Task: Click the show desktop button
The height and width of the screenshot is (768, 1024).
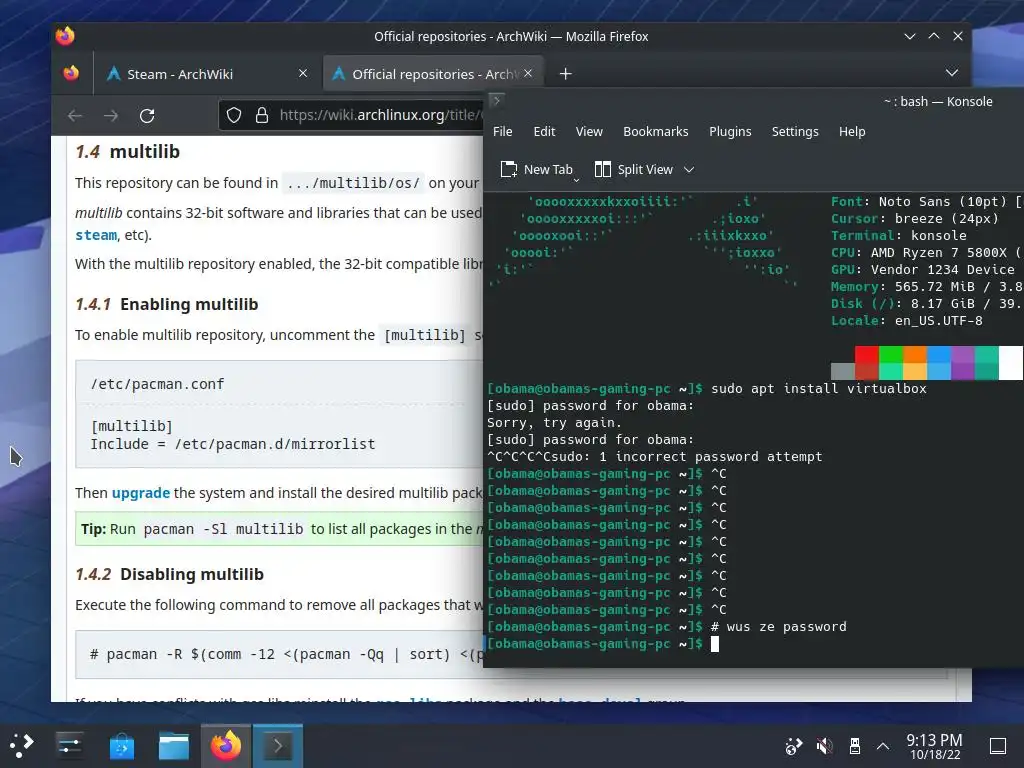Action: pyautogui.click(x=998, y=745)
